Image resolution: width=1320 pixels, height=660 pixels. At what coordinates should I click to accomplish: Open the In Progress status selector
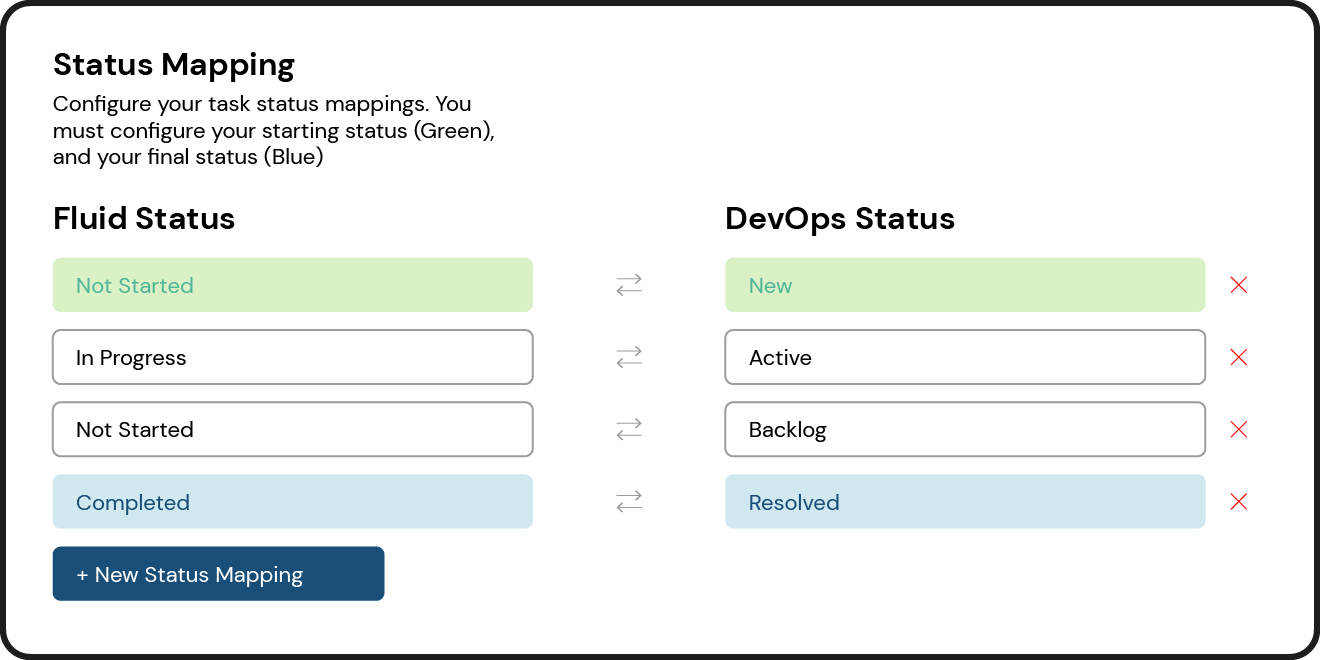292,357
